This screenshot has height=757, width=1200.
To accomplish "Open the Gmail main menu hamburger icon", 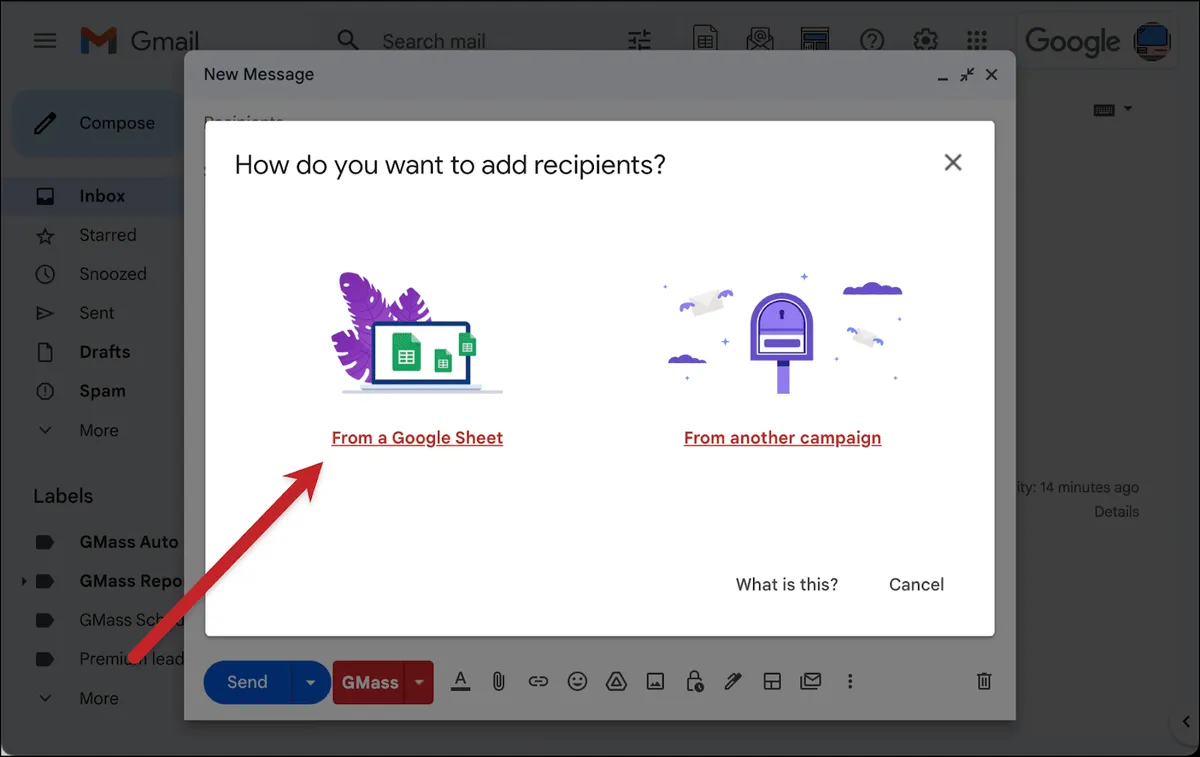I will point(45,41).
